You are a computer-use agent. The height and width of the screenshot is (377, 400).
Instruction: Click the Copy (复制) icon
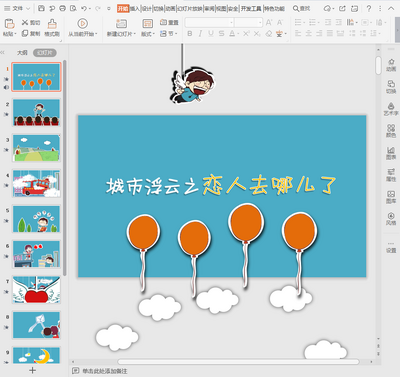pyautogui.click(x=25, y=33)
